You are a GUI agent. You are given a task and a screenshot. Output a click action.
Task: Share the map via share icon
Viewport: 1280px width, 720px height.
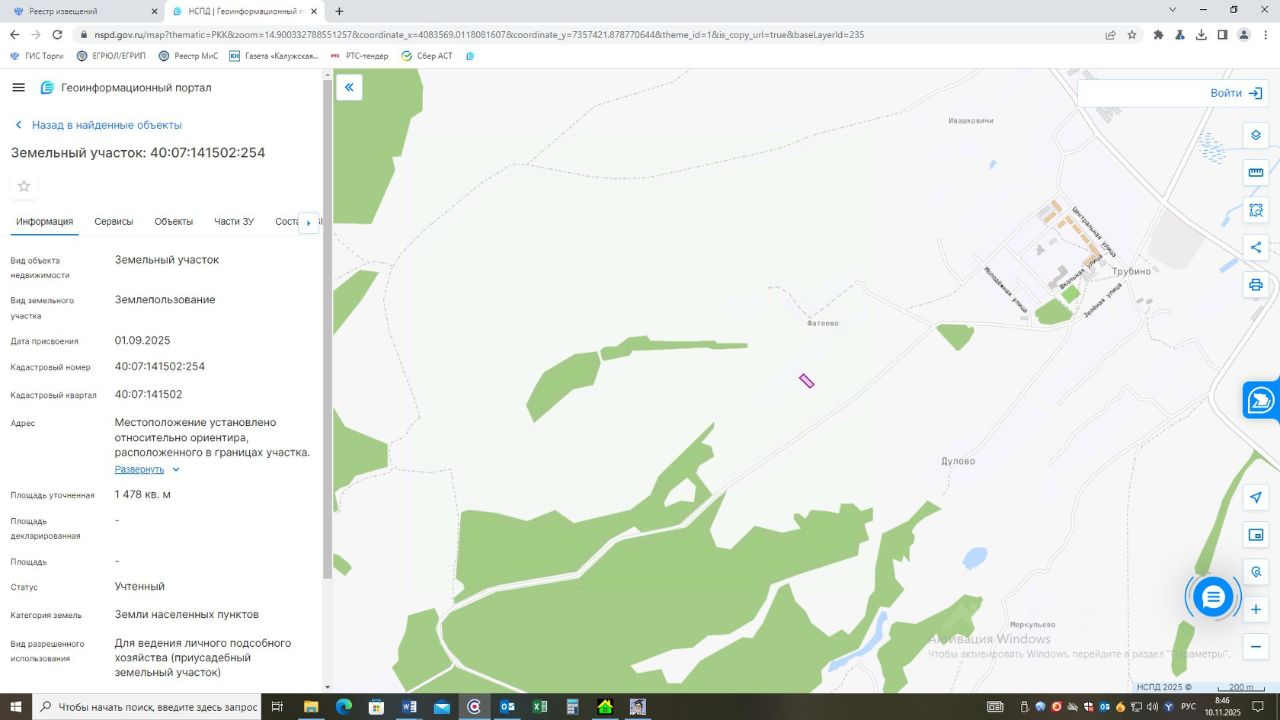tap(1256, 248)
